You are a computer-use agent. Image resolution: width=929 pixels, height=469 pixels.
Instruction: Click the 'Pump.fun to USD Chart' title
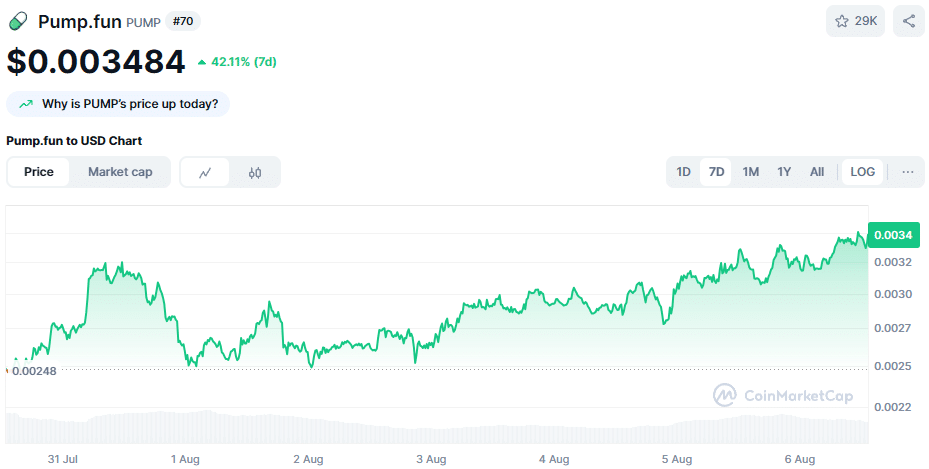pos(74,141)
